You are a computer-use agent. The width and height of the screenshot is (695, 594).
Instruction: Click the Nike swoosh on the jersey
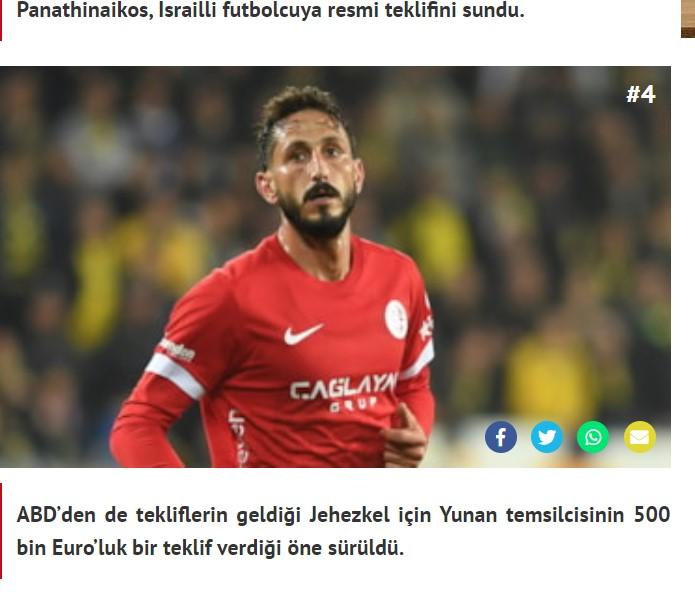coord(303,334)
